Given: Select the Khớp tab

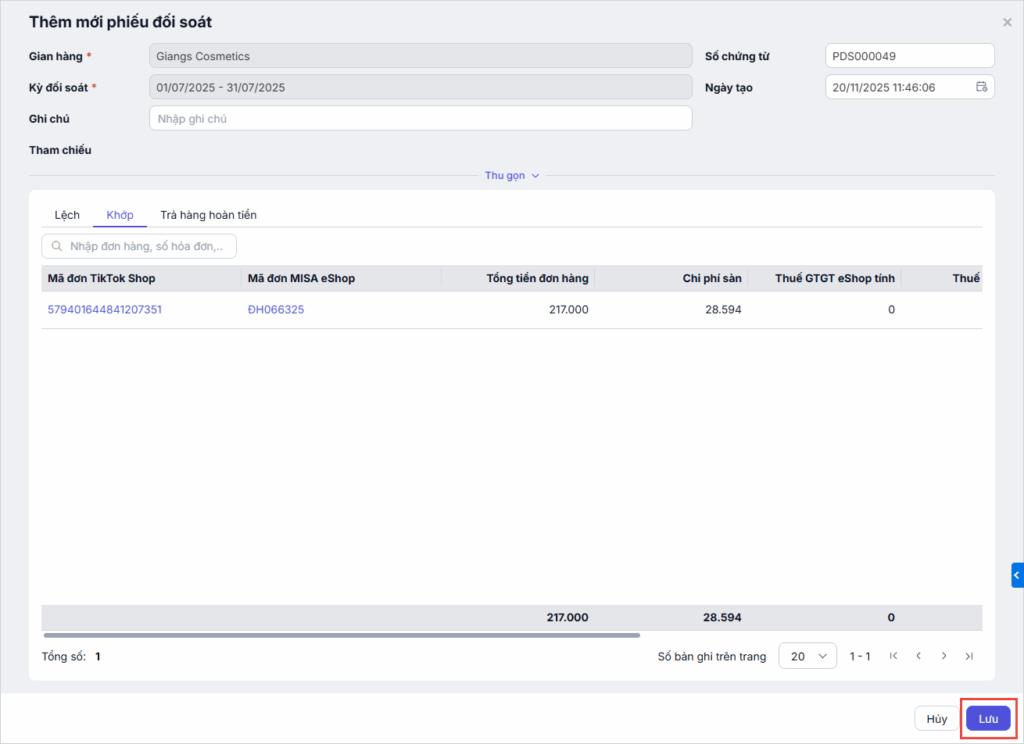Looking at the screenshot, I should (120, 215).
